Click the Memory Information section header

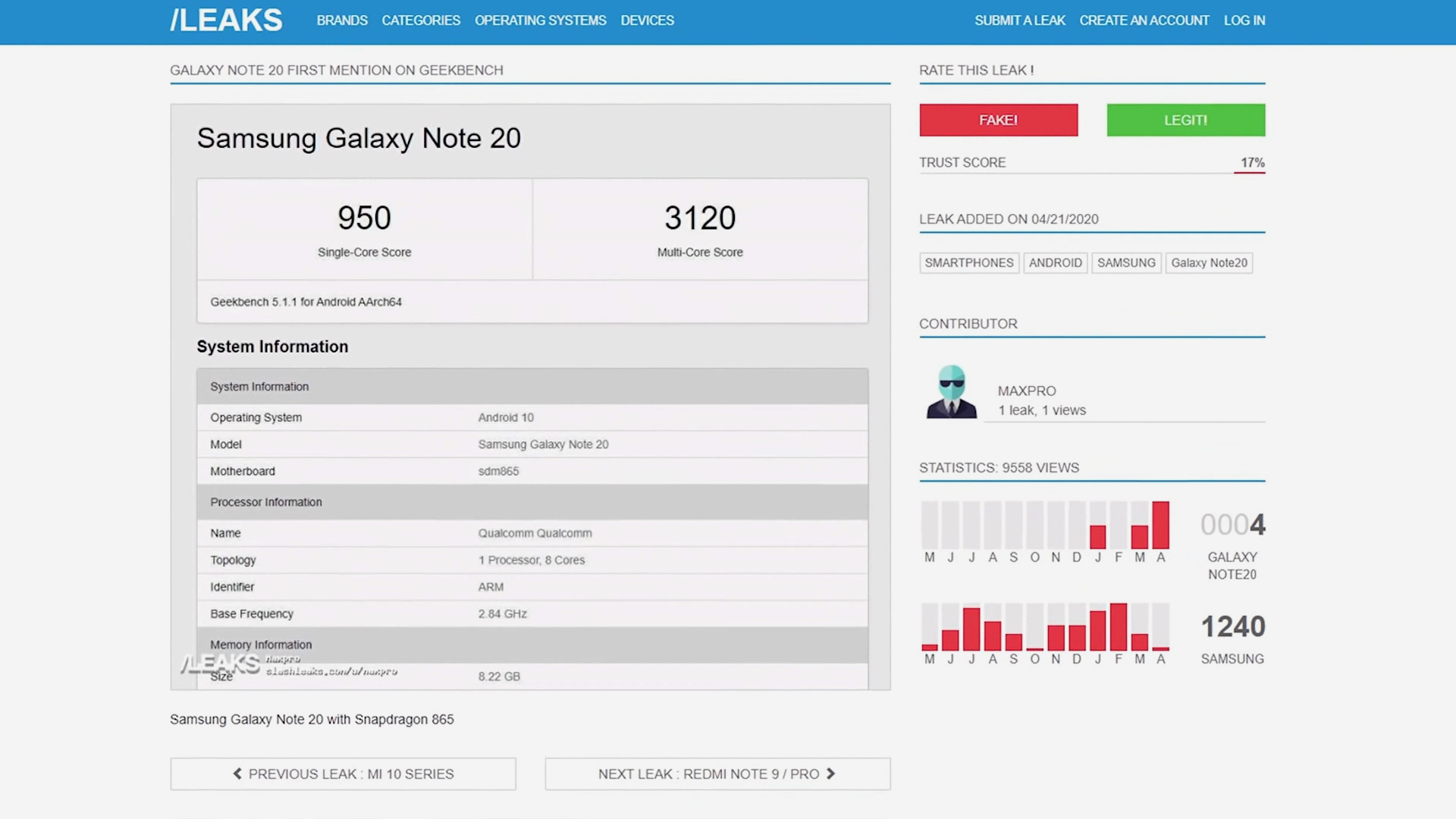pyautogui.click(x=532, y=645)
